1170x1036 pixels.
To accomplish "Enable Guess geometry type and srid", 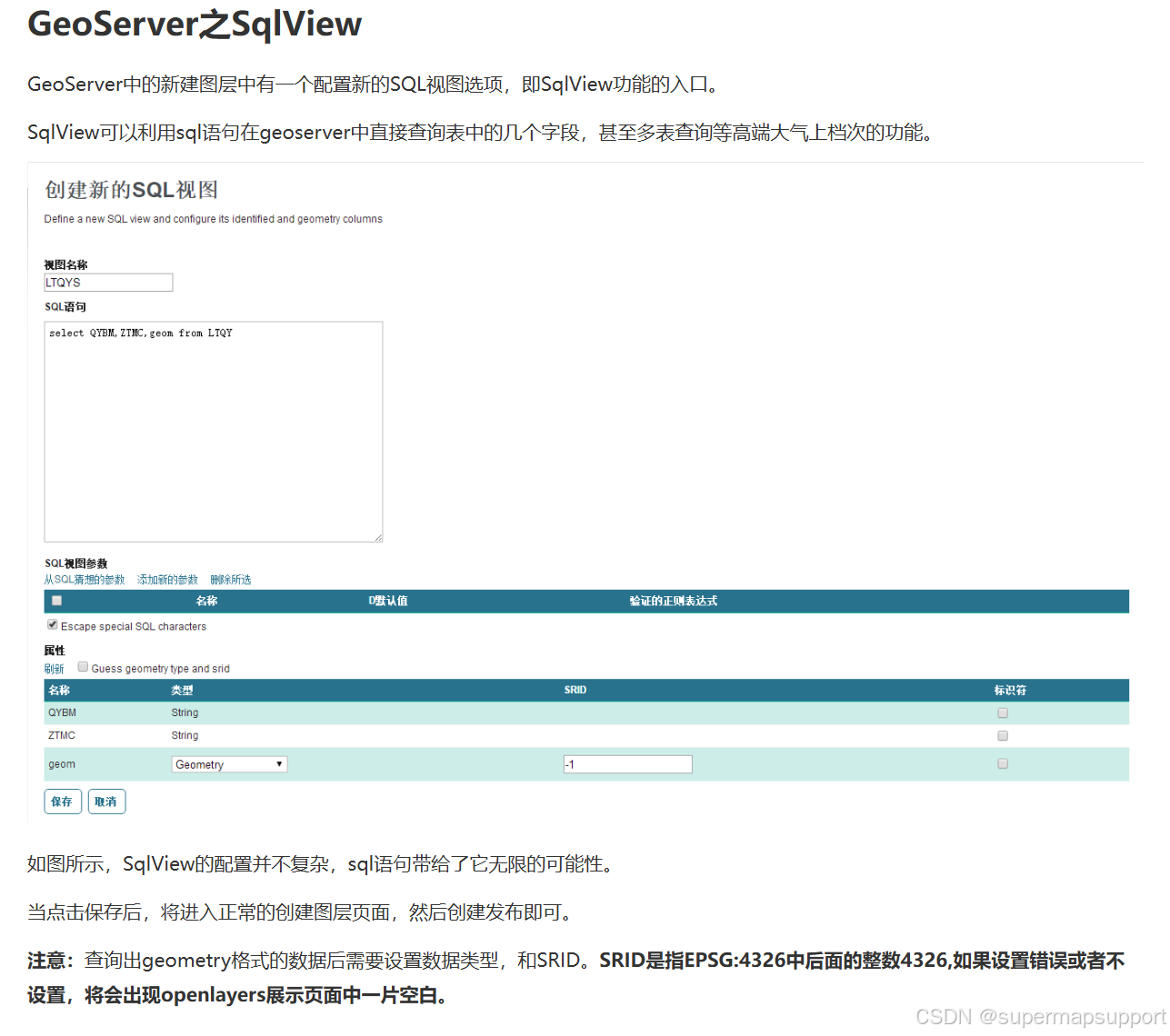I will click(x=83, y=667).
